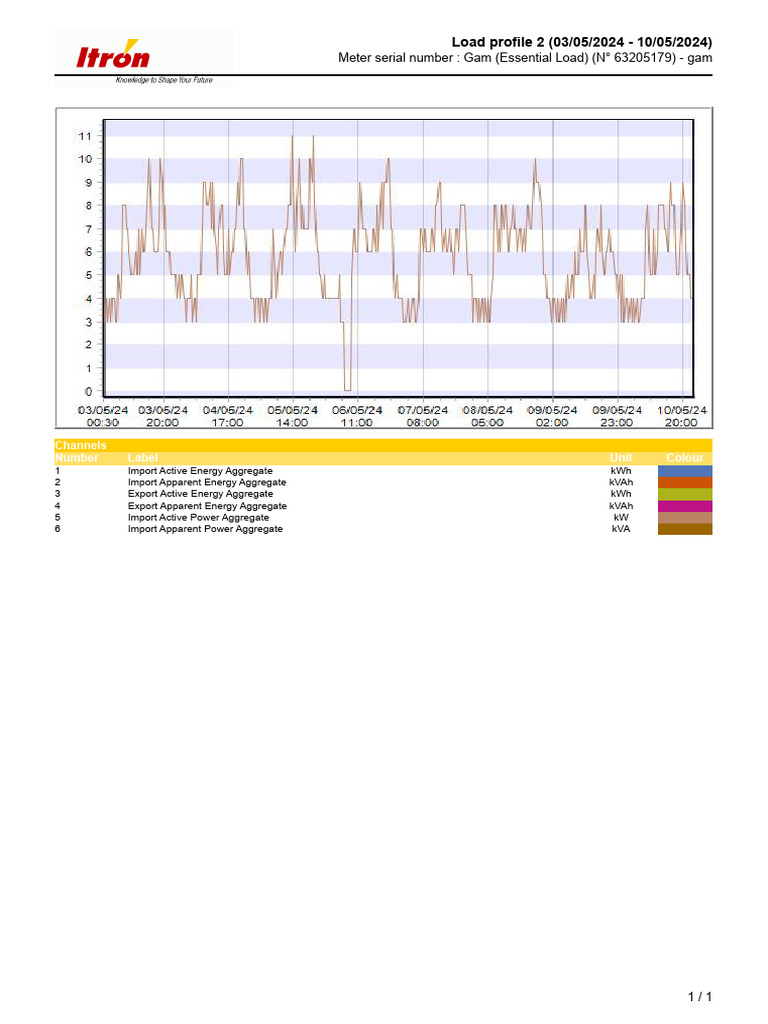
Task: Click the 'Label' column header
Action: pos(142,457)
